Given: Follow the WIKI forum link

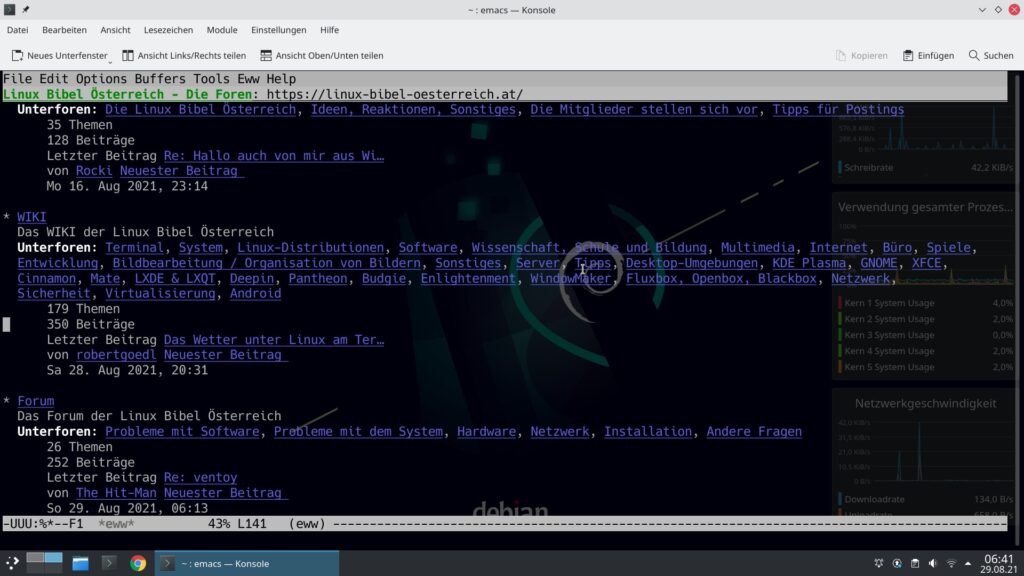Looking at the screenshot, I should (x=31, y=217).
